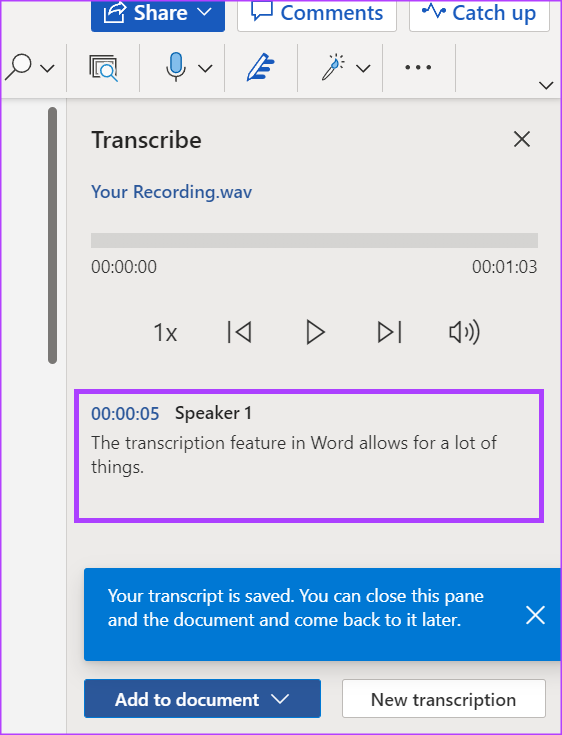
Task: Open the more options ellipsis
Action: tap(418, 68)
